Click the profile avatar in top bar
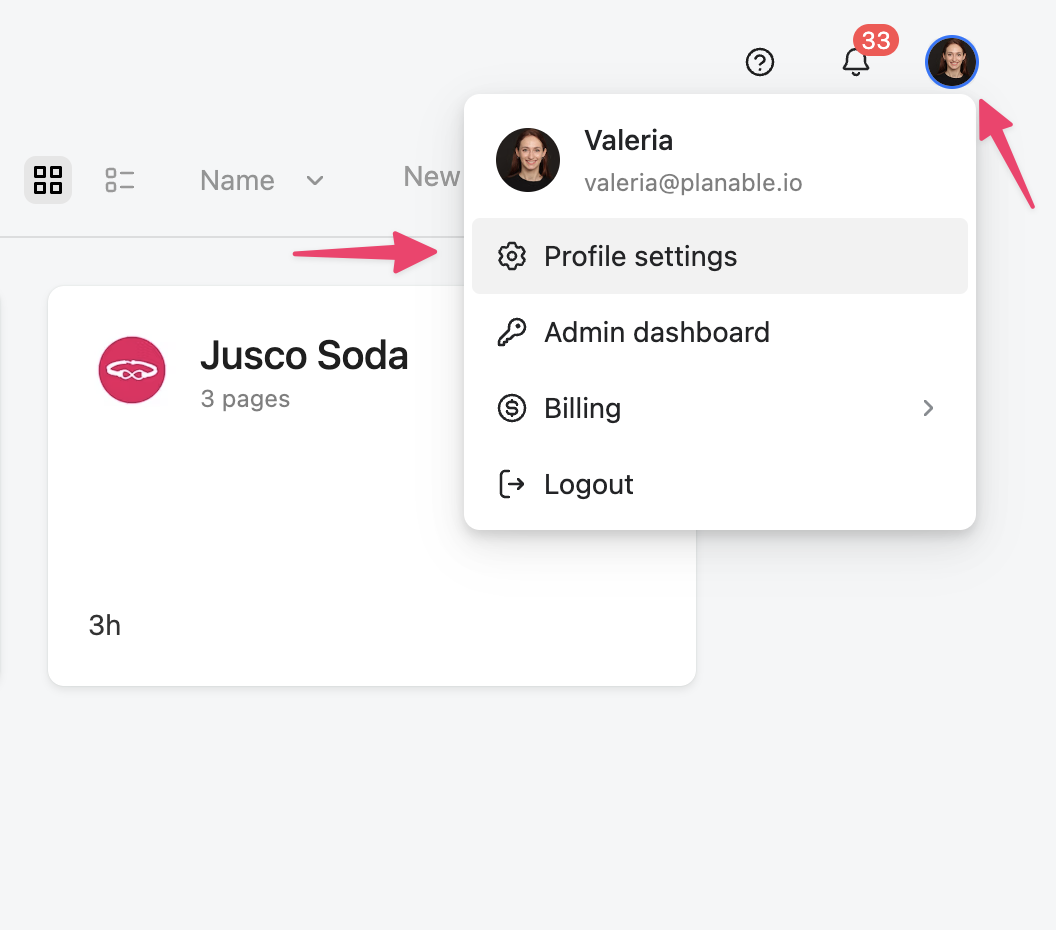1056x930 pixels. (x=951, y=62)
